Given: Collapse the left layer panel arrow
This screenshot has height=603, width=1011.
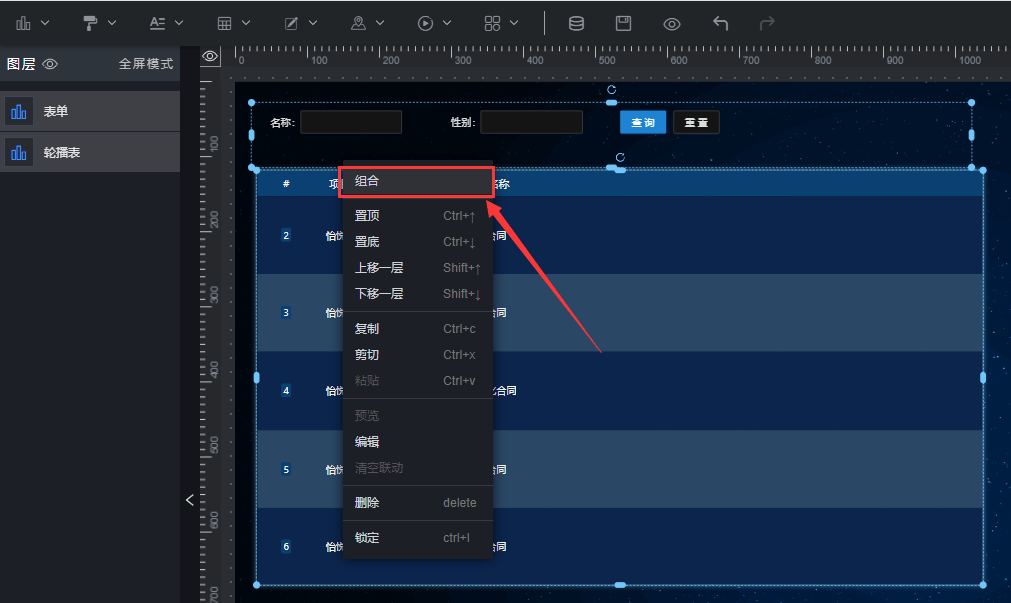Looking at the screenshot, I should pyautogui.click(x=189, y=500).
